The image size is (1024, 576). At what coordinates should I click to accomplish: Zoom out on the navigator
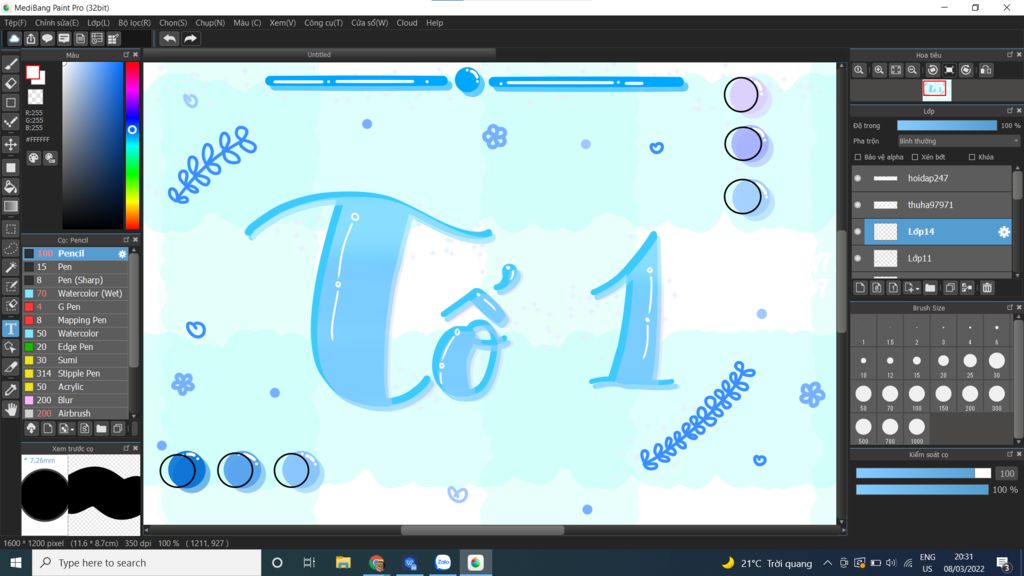(x=912, y=70)
